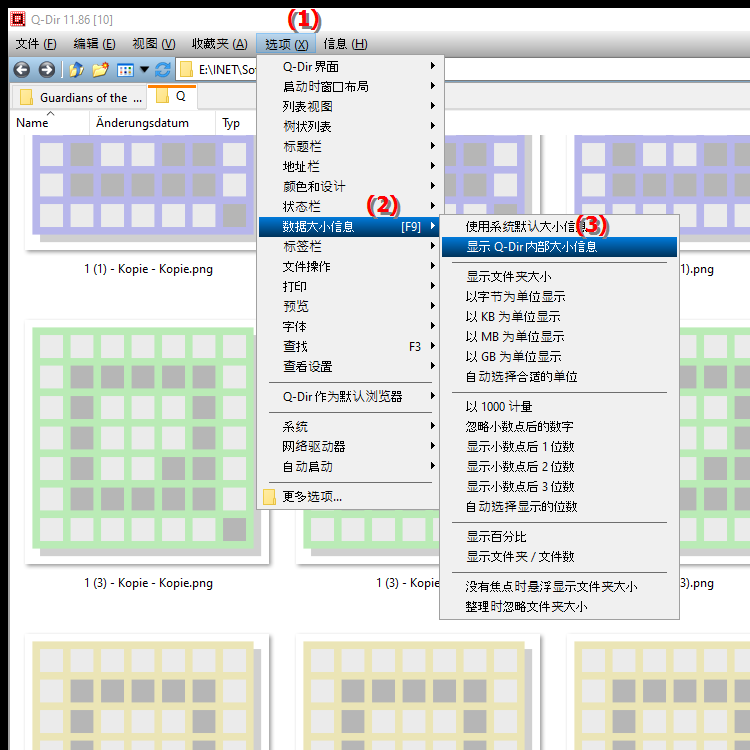Expand 标签栏 submenu
This screenshot has height=750, width=750.
point(350,246)
